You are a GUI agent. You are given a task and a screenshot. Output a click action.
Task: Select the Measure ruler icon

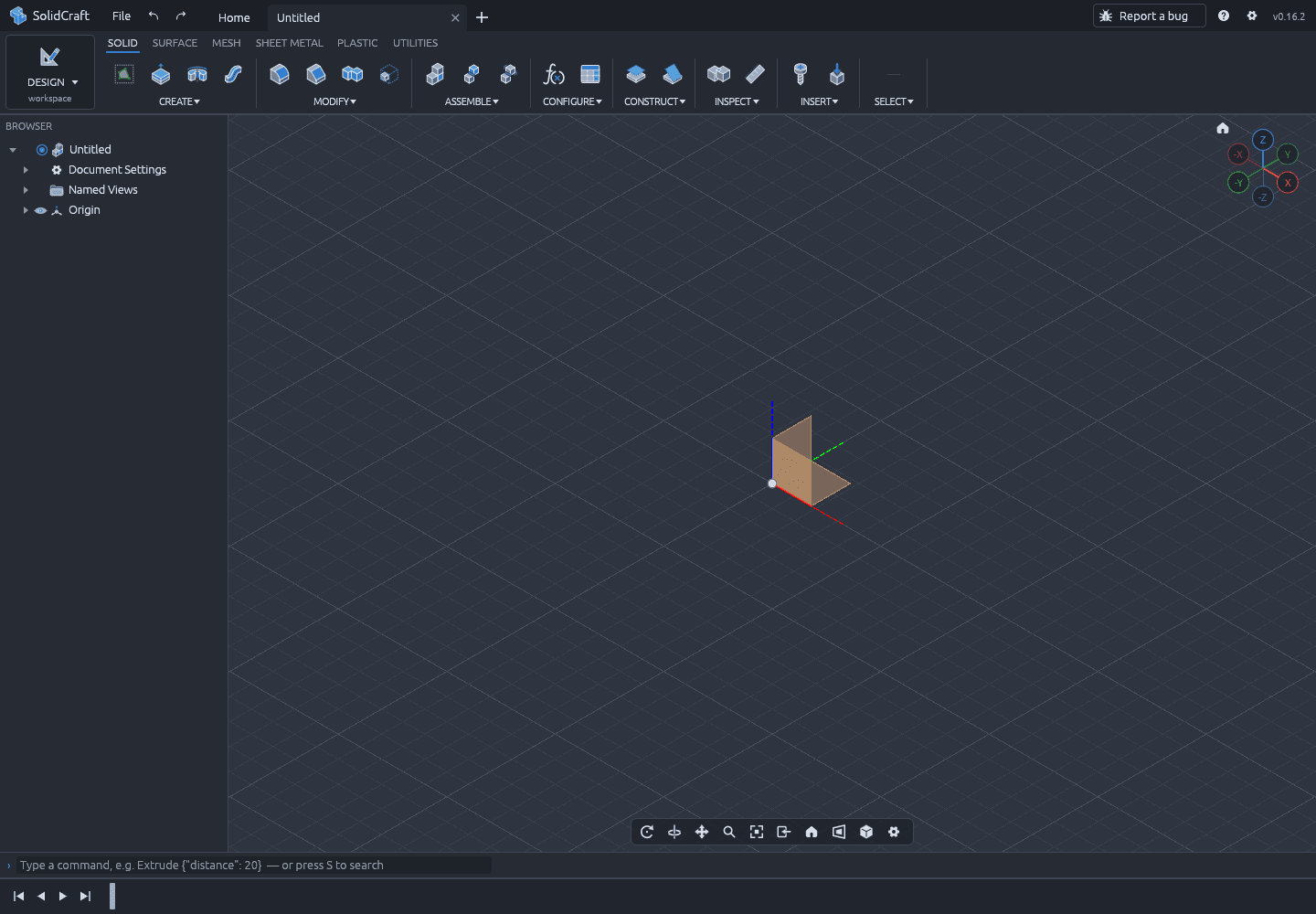point(755,75)
